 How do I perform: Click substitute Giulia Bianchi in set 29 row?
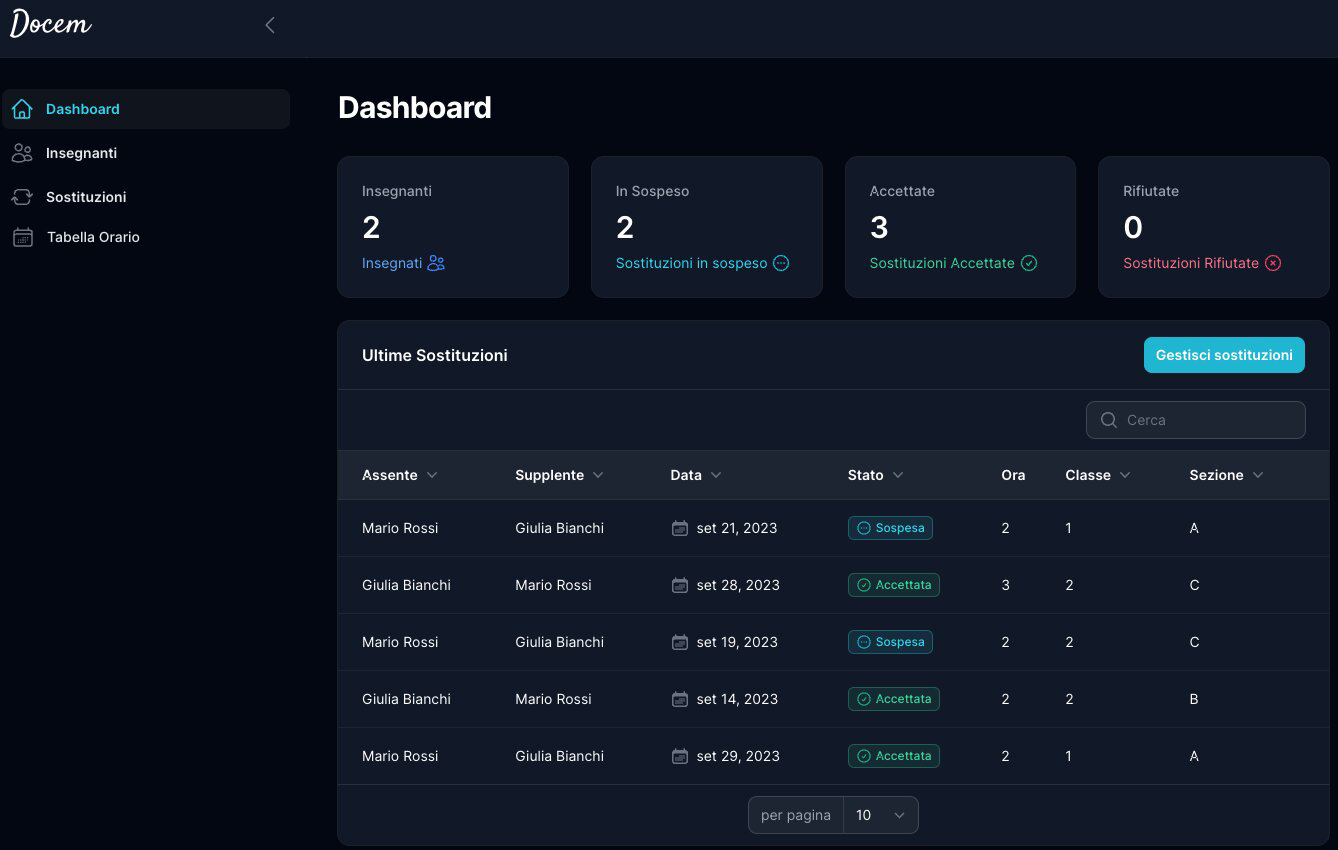(559, 756)
